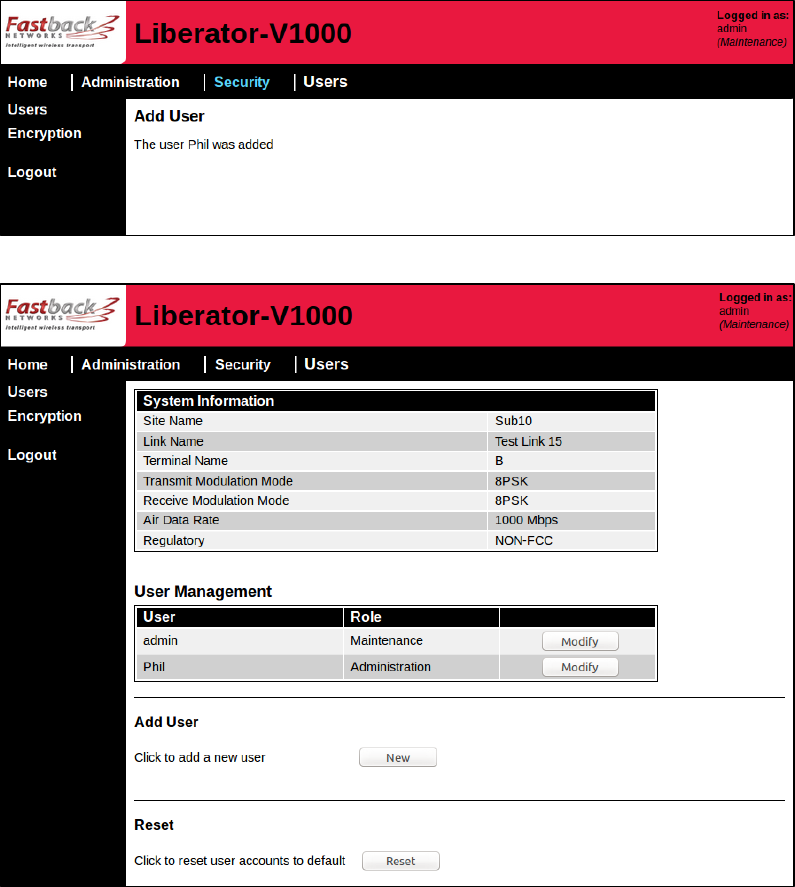Click the Transmit Modulation Mode label

click(218, 481)
